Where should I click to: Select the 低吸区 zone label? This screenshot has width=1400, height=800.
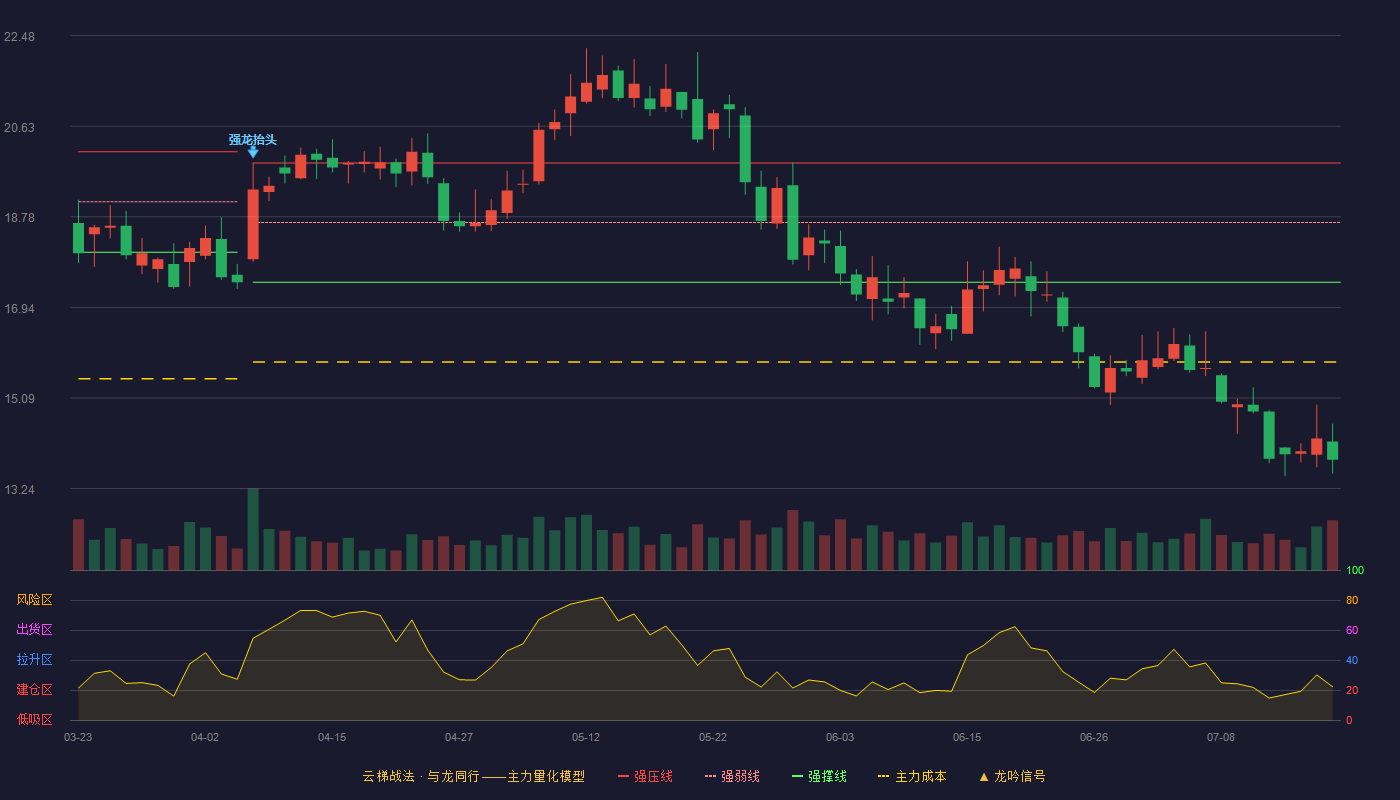(x=34, y=719)
